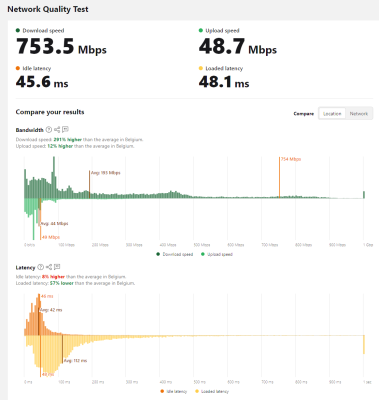Open the Bandwidth help question-mark icon
Viewport: 379px width, 400px height.
tap(49, 129)
